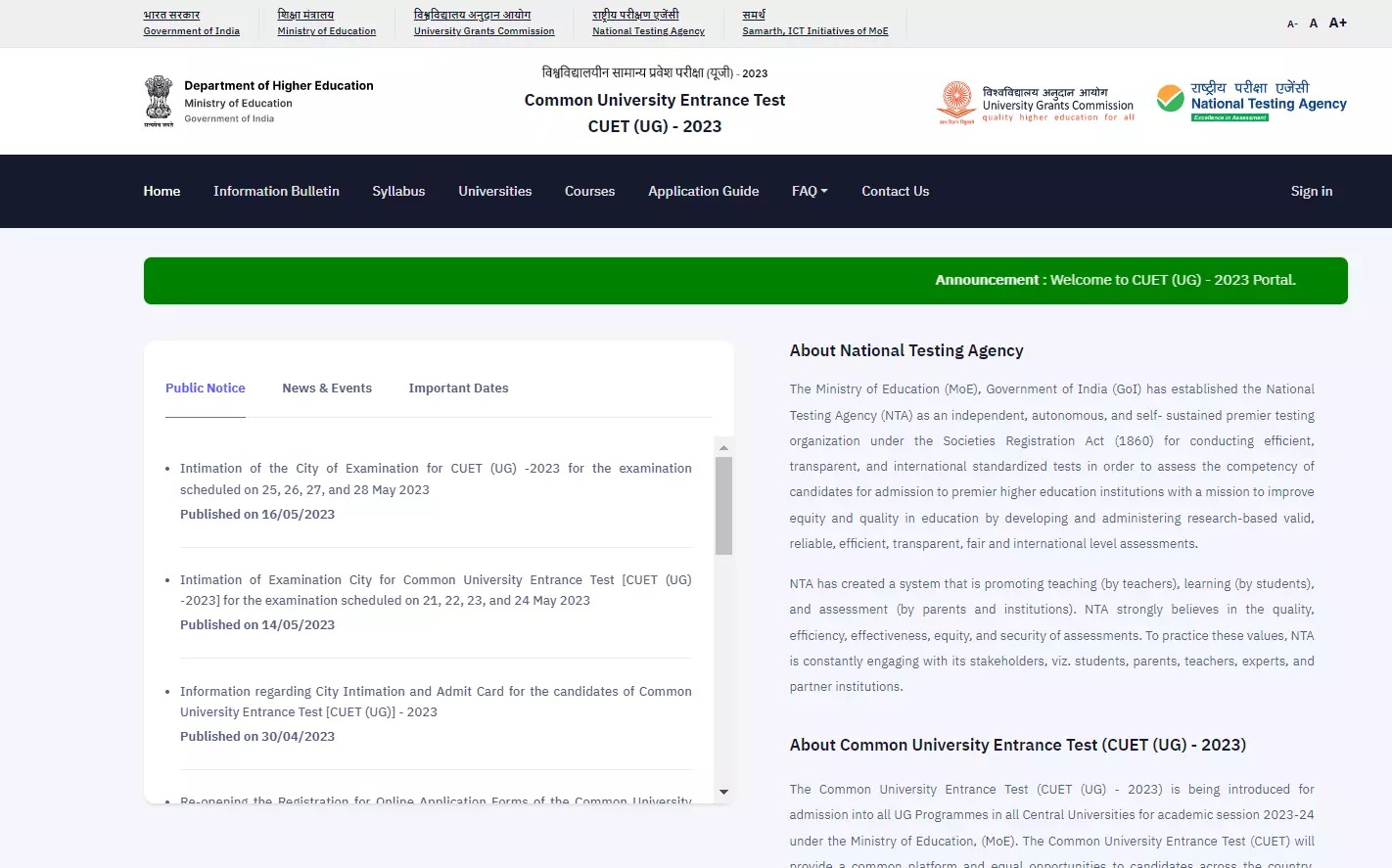Select the Public Notice tab
Screen dimensions: 1392x868
pyautogui.click(x=205, y=388)
